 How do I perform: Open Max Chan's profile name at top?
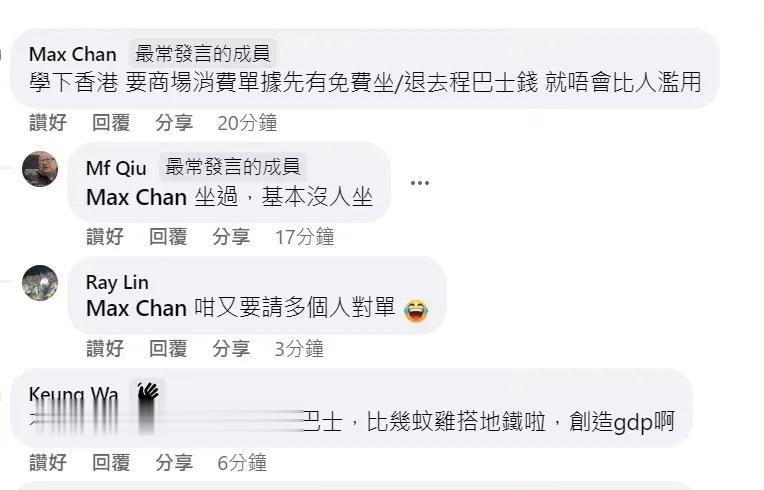click(73, 54)
